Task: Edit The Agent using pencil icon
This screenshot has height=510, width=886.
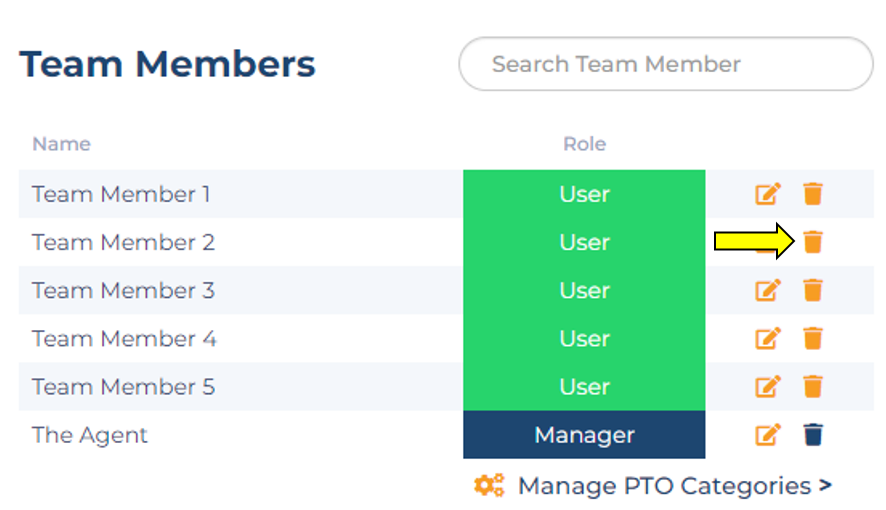Action: coord(768,434)
